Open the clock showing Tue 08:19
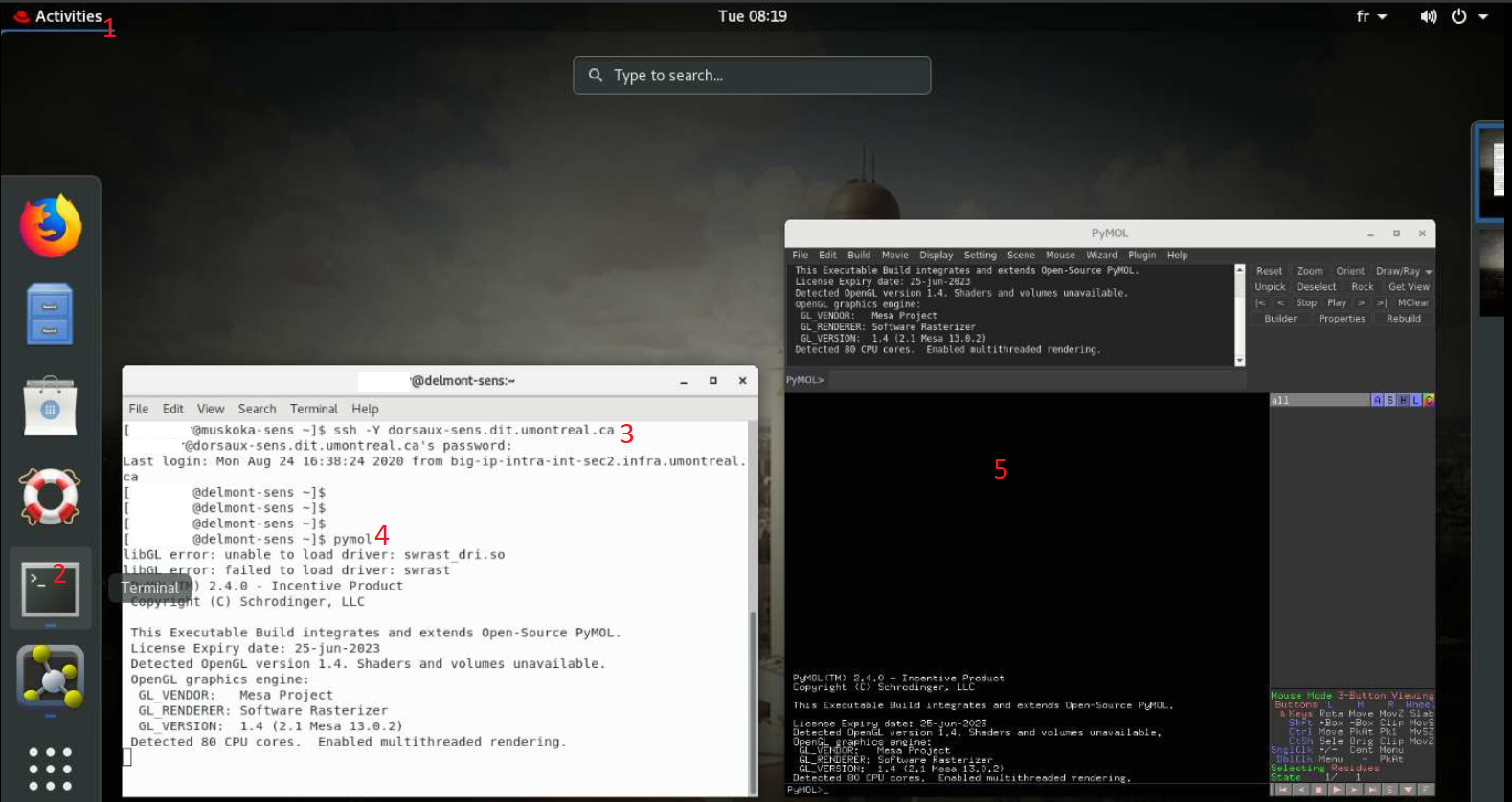The image size is (1512, 802). [x=753, y=16]
